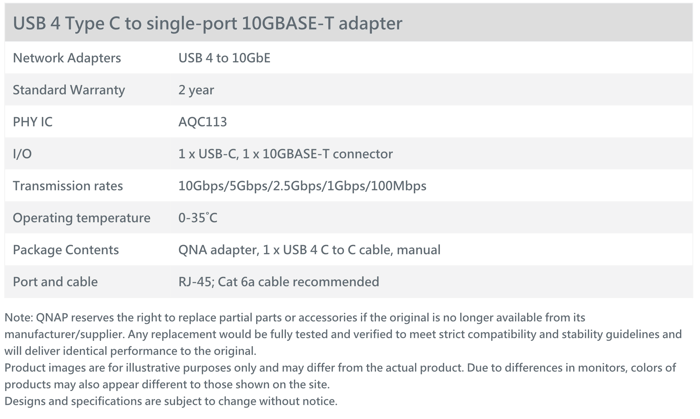Click '1 x USB-C, 1 x 10GBASE-T connector' text
The image size is (700, 419).
[x=285, y=154]
